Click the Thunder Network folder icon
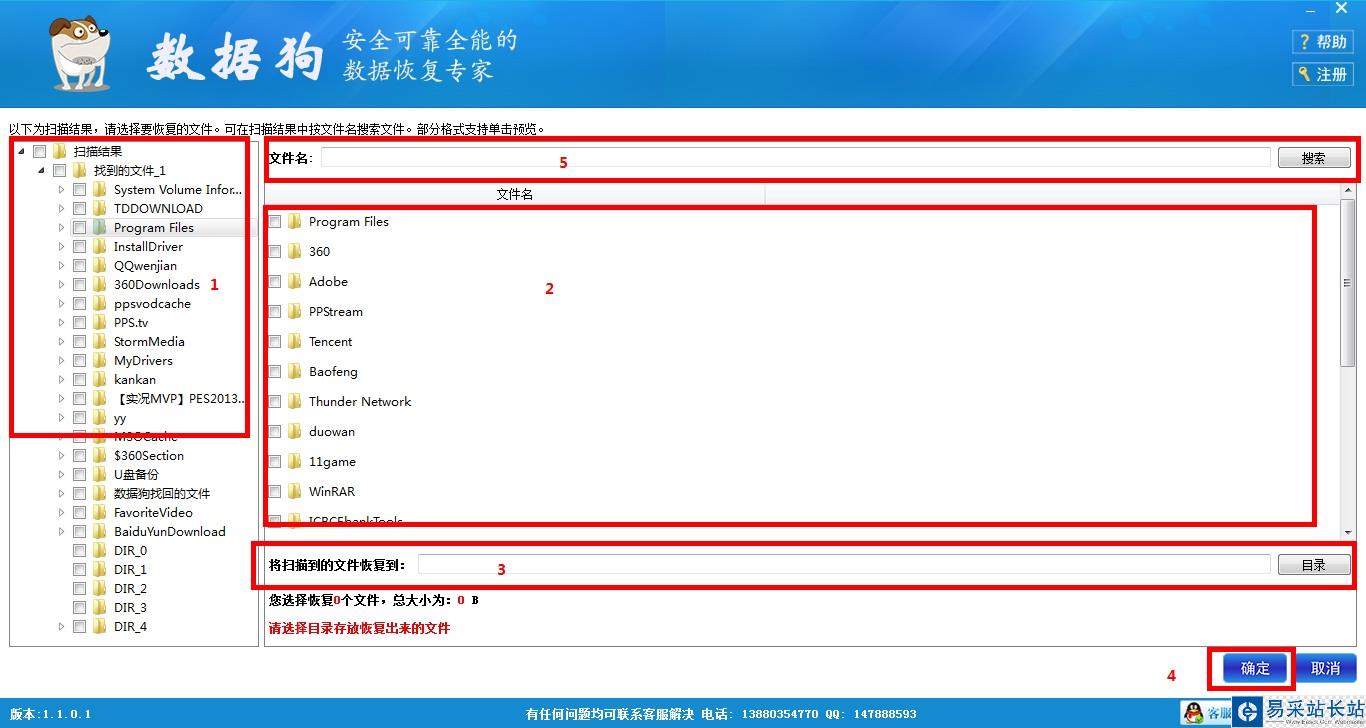The width and height of the screenshot is (1366, 728). coord(294,402)
